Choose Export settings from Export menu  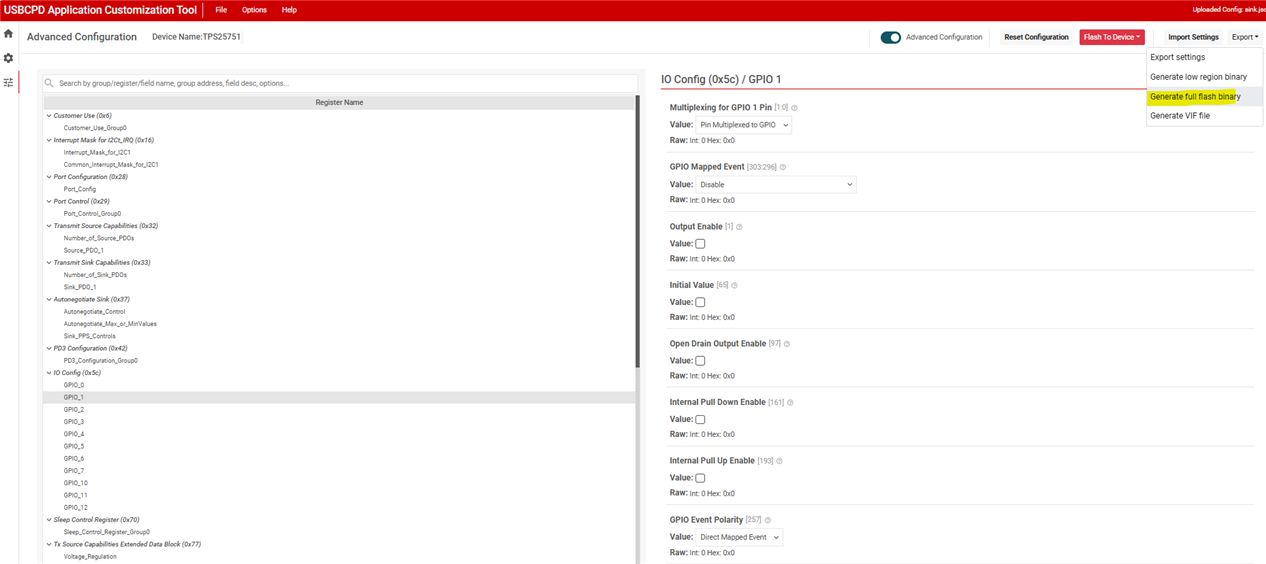coord(1204,57)
